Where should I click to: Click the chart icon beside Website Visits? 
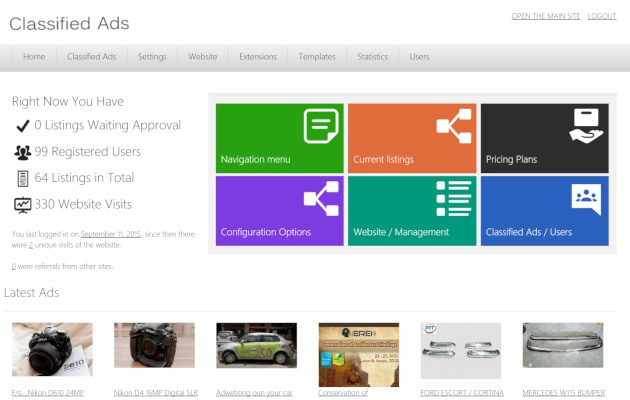click(22, 204)
